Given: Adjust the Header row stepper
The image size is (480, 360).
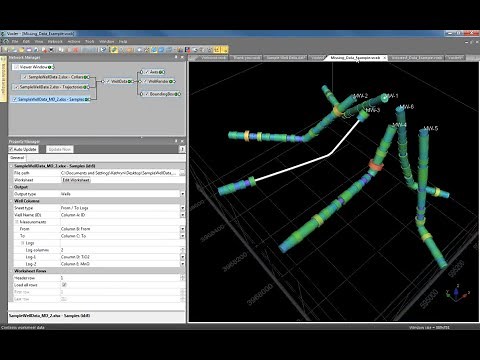Looking at the screenshot, I should 182,278.
